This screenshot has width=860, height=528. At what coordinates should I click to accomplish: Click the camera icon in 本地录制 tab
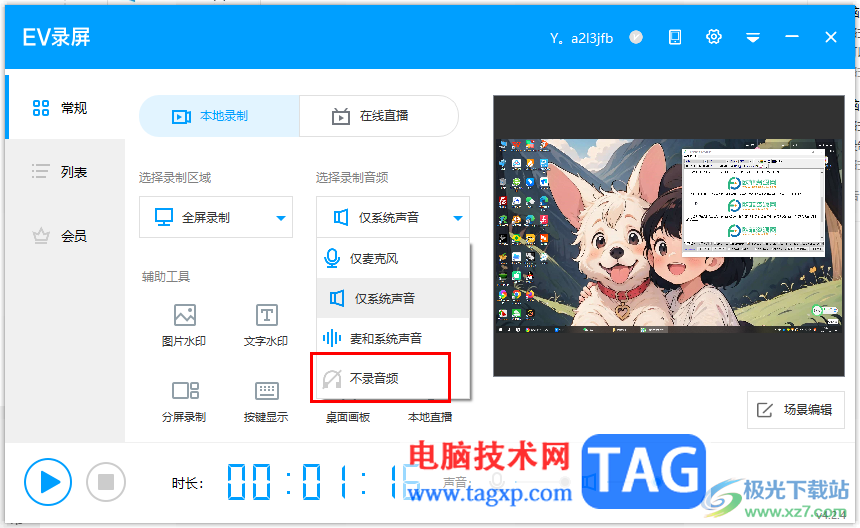[x=182, y=116]
